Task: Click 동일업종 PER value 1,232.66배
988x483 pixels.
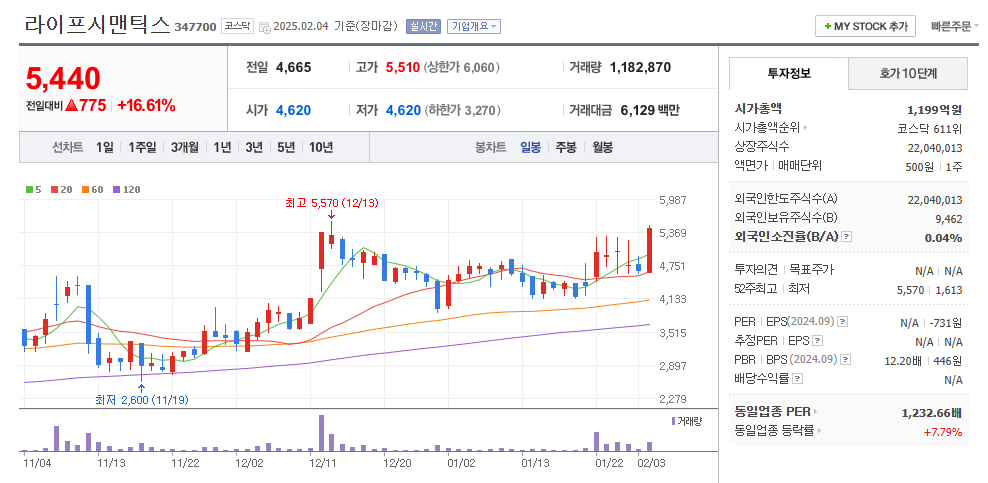Action: (x=933, y=413)
